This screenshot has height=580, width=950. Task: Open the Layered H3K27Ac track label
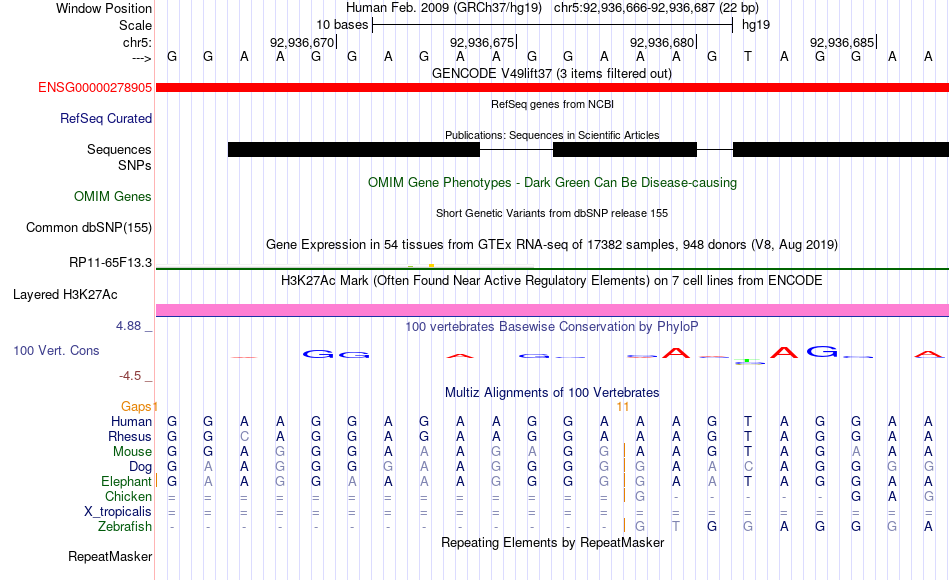tap(65, 295)
